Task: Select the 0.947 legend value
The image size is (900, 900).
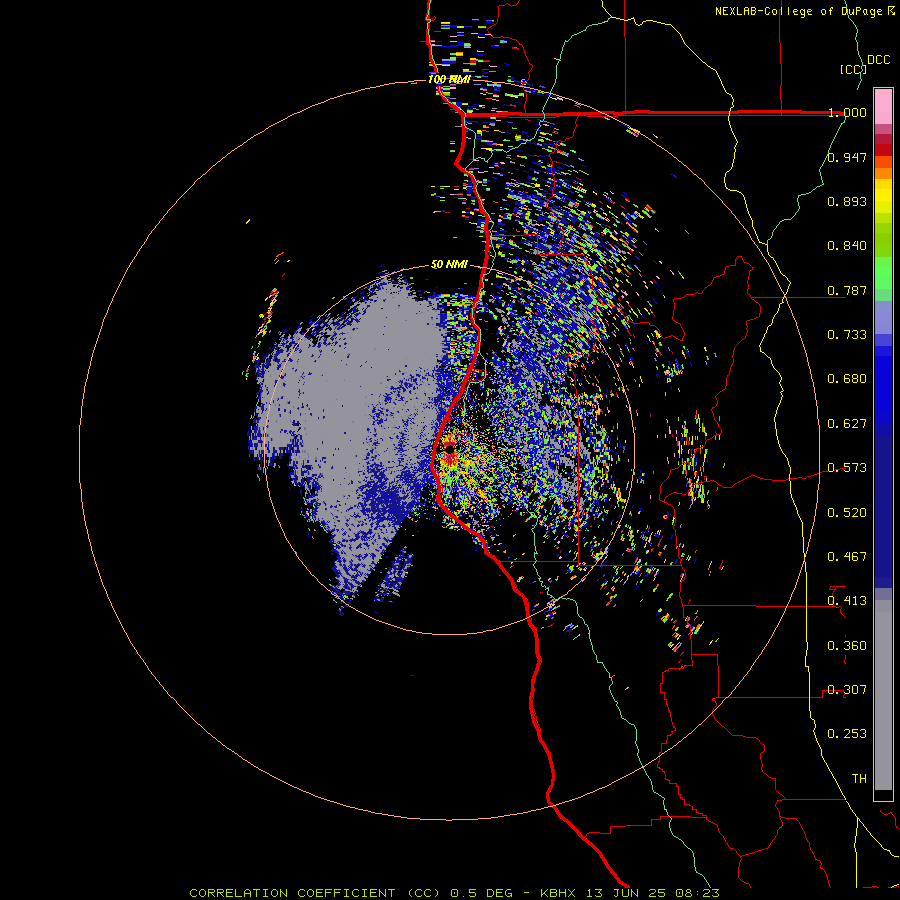Action: [847, 157]
